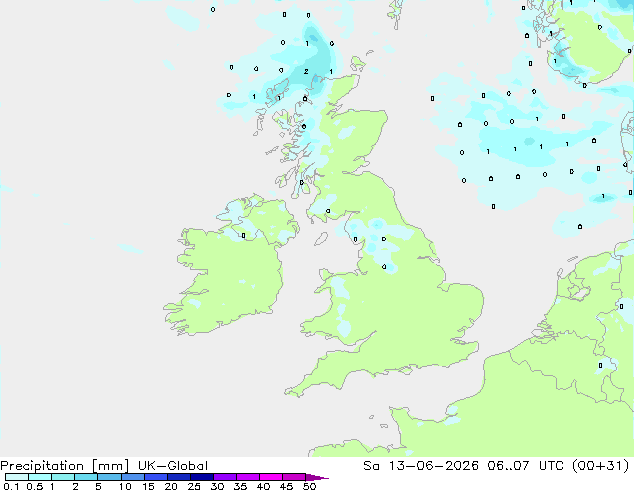Select the 40–45 mm bright magenta swatch
The image size is (634, 490).
point(271,477)
